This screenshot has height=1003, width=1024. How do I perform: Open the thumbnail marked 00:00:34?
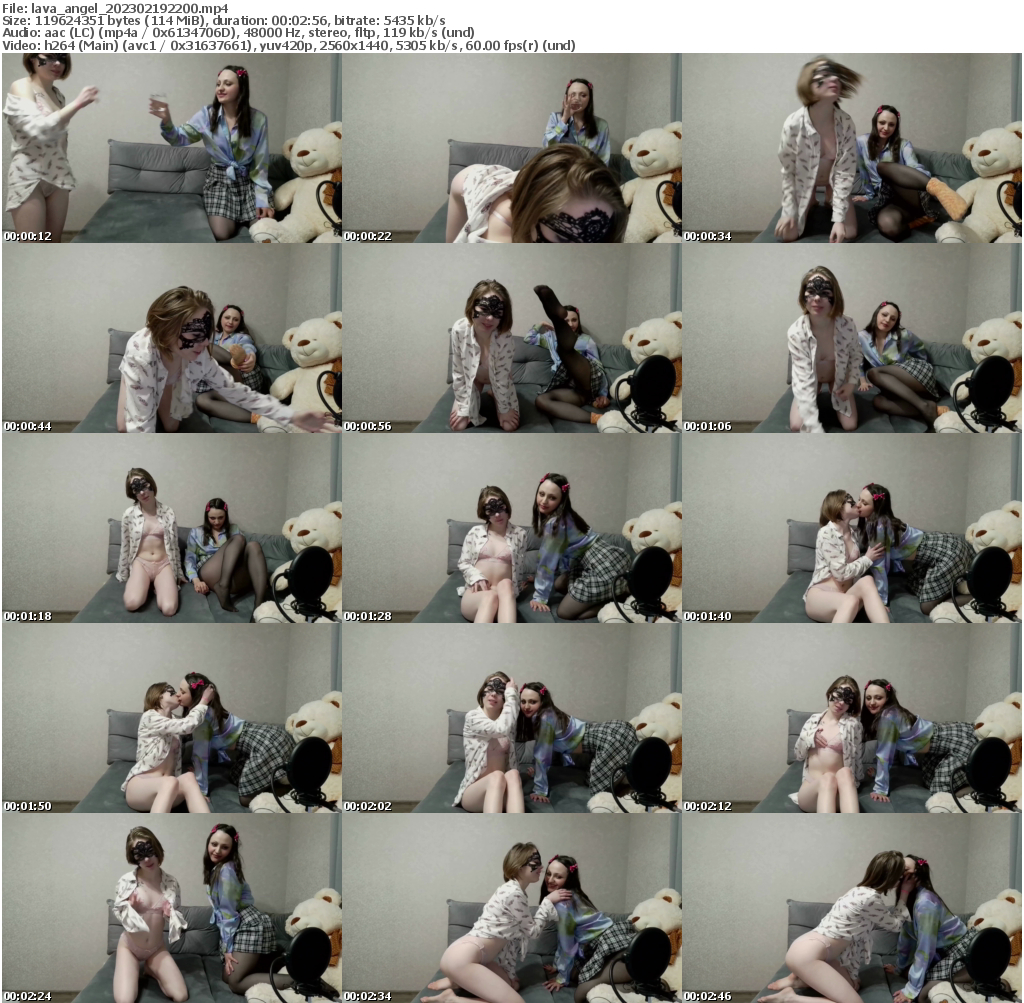click(851, 148)
